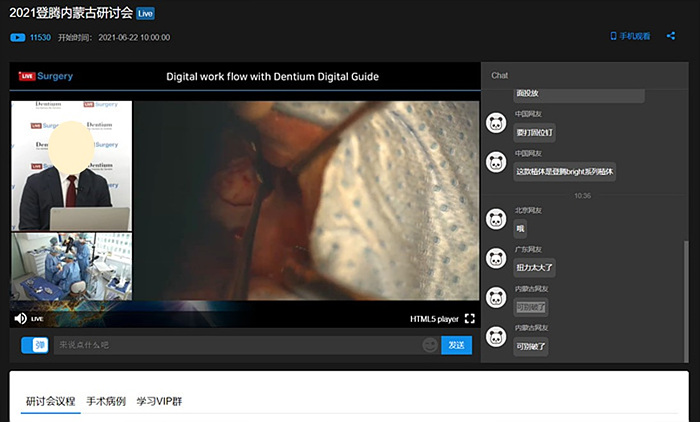Click the panda avatar beside 要打固位钉
The image size is (700, 422).
(x=496, y=123)
